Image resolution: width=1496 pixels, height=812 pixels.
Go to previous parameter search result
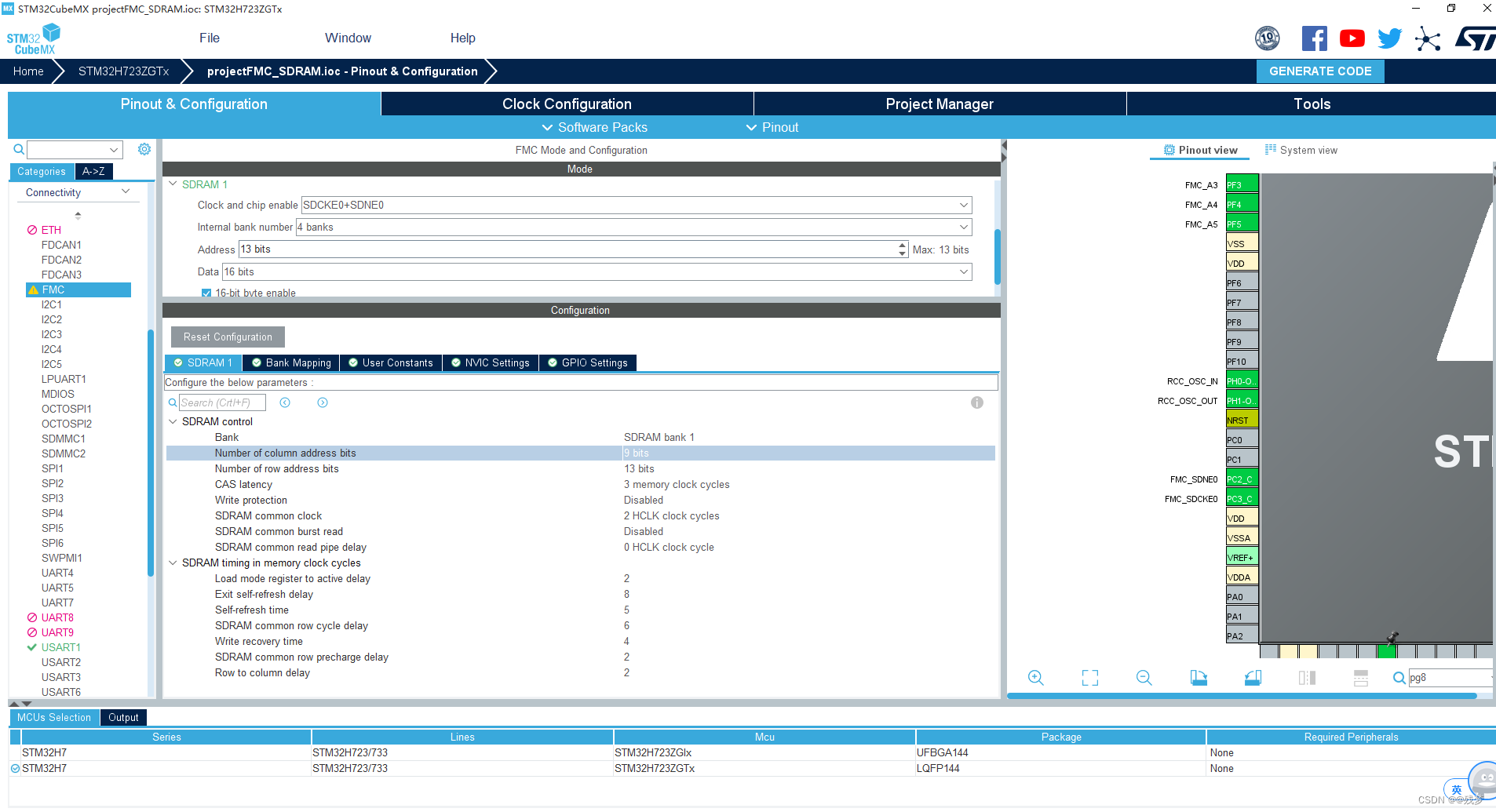(x=285, y=402)
